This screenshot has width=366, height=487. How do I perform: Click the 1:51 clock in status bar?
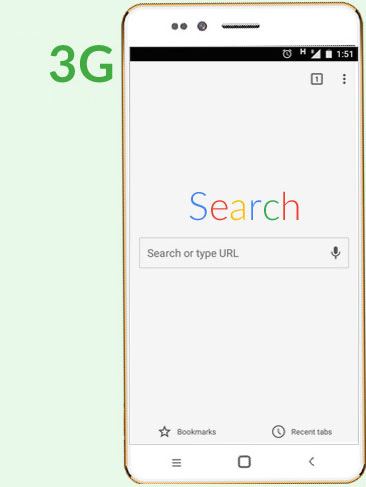pos(345,54)
